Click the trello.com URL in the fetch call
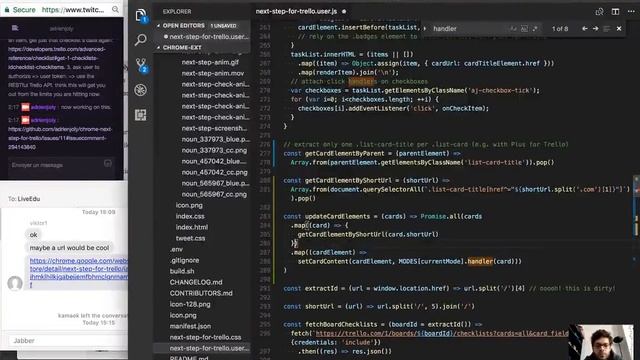Image resolution: width=640 pixels, height=360 pixels. (x=442, y=333)
